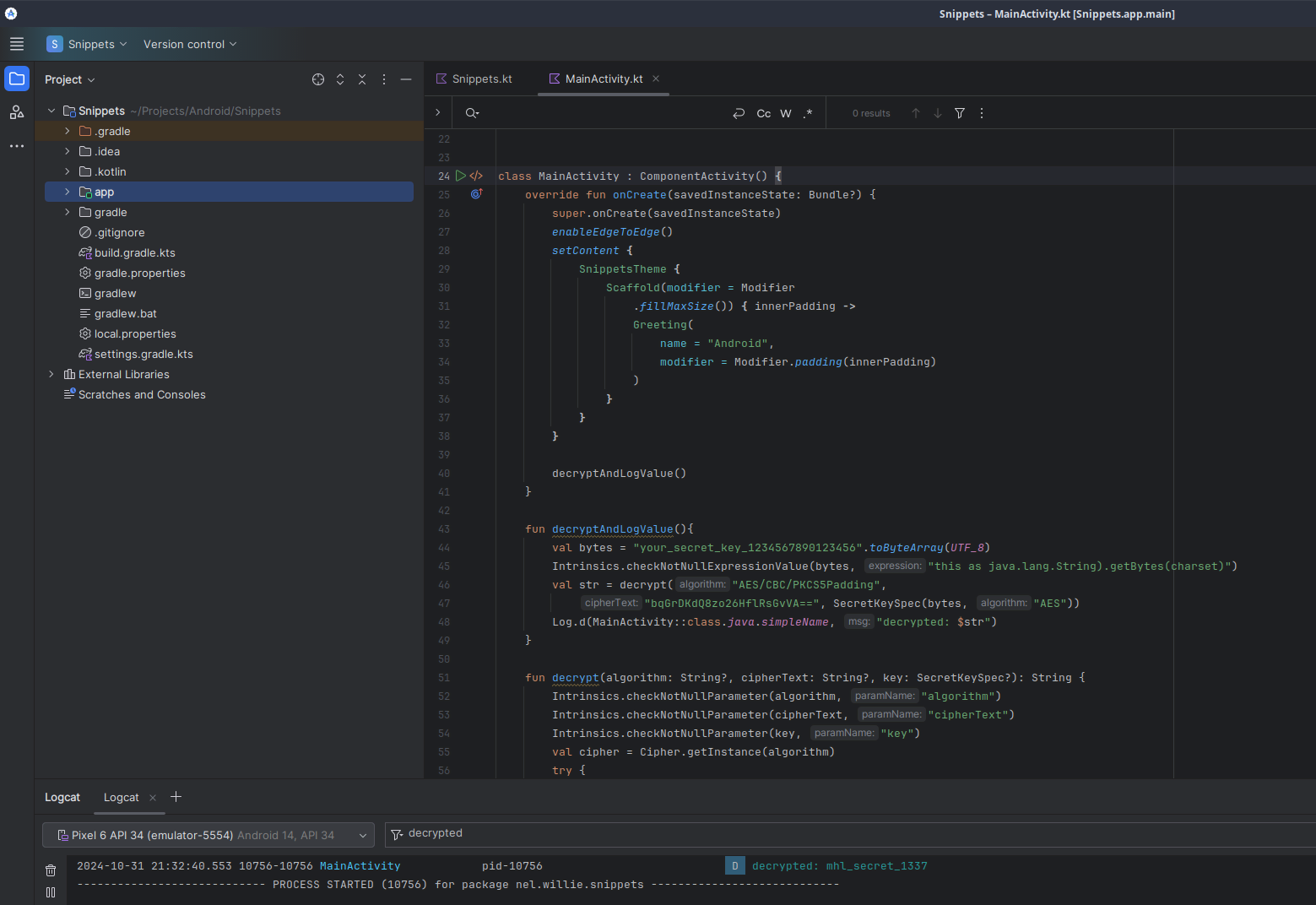Image resolution: width=1316 pixels, height=905 pixels.
Task: Expand the .gradle folder
Action: click(68, 131)
